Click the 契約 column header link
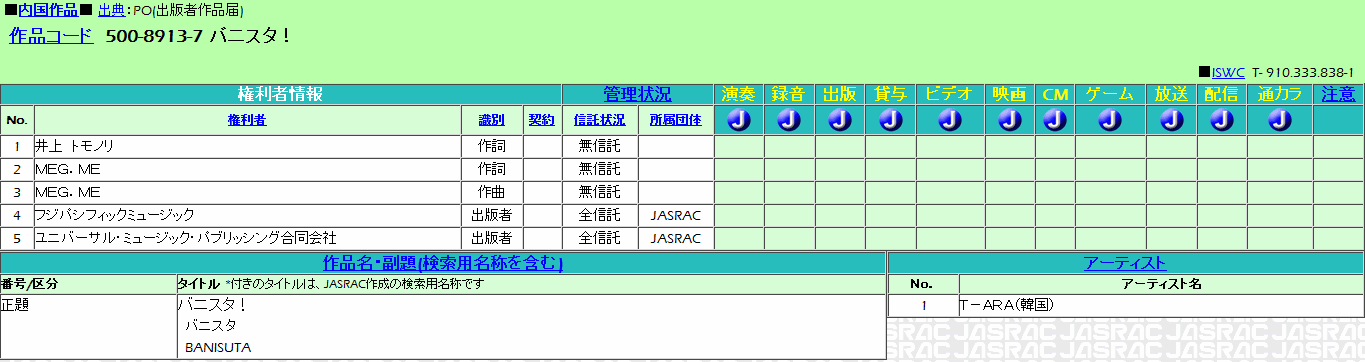Image resolution: width=1365 pixels, height=362 pixels. [541, 120]
